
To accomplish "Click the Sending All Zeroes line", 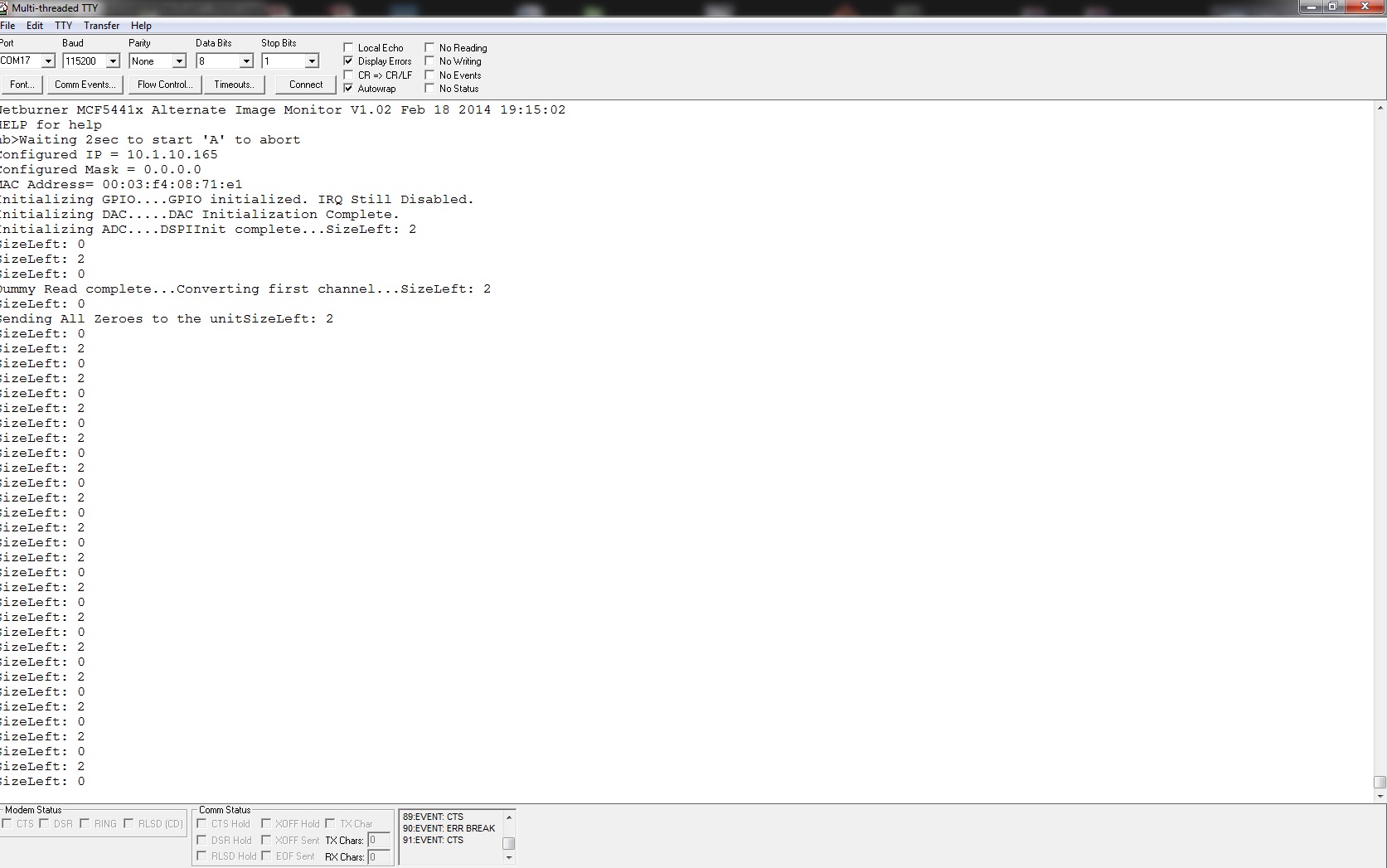I will [167, 319].
